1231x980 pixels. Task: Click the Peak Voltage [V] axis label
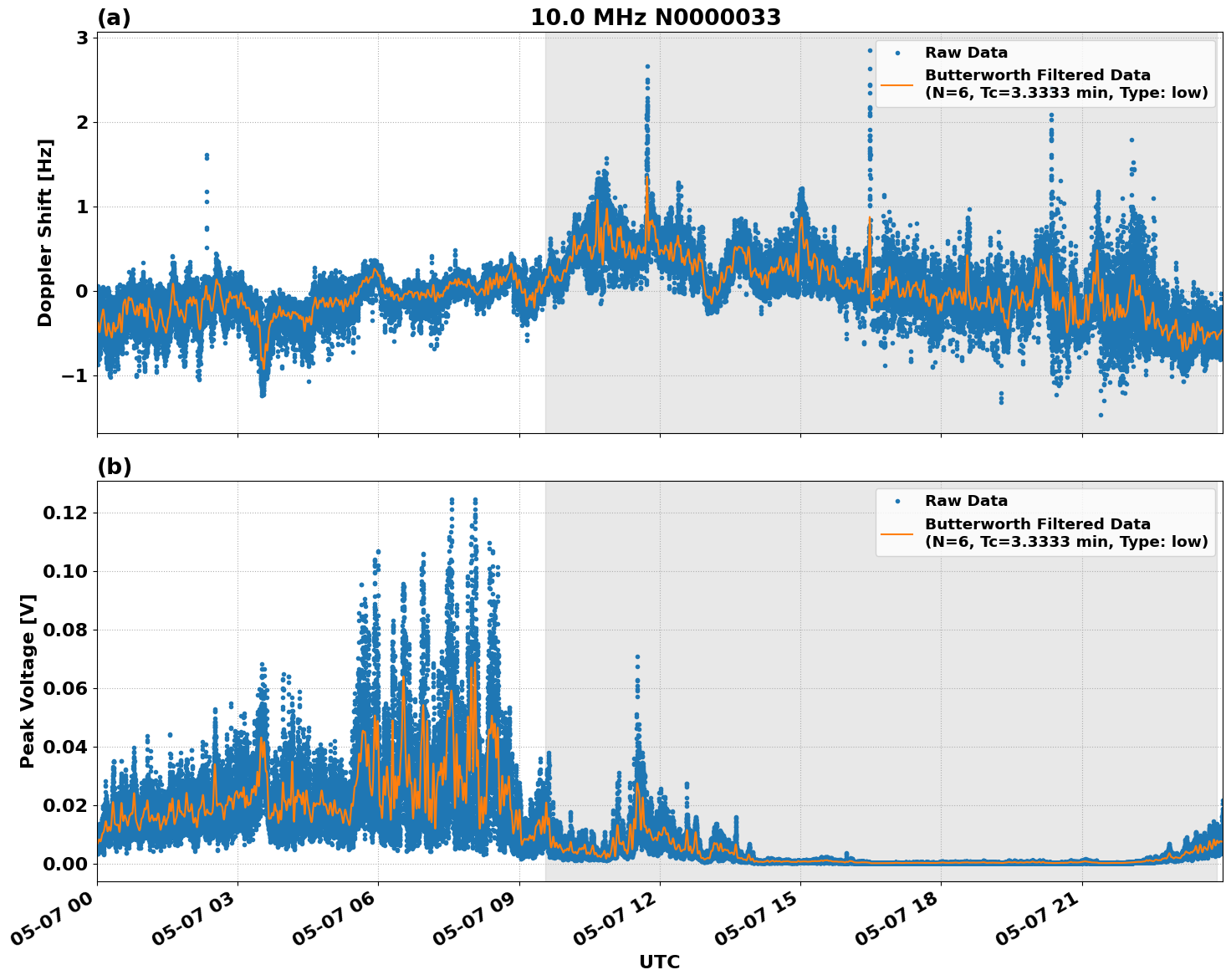tap(28, 677)
